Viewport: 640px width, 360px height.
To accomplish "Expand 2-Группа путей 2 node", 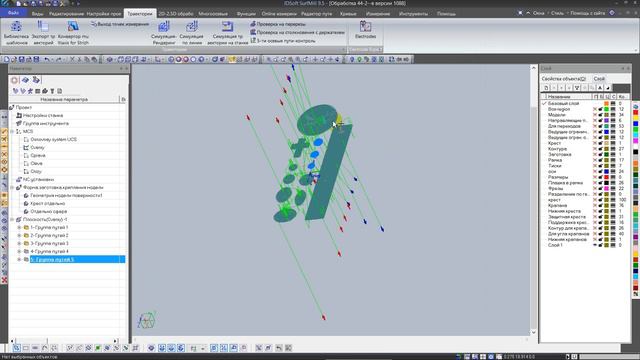I will tap(19, 236).
